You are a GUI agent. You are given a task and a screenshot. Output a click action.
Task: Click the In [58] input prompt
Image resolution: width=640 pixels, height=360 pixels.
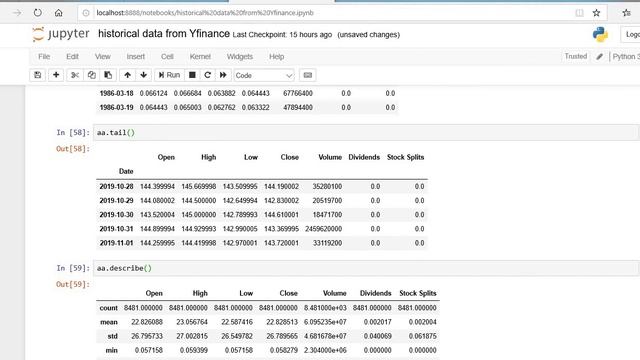pos(73,132)
